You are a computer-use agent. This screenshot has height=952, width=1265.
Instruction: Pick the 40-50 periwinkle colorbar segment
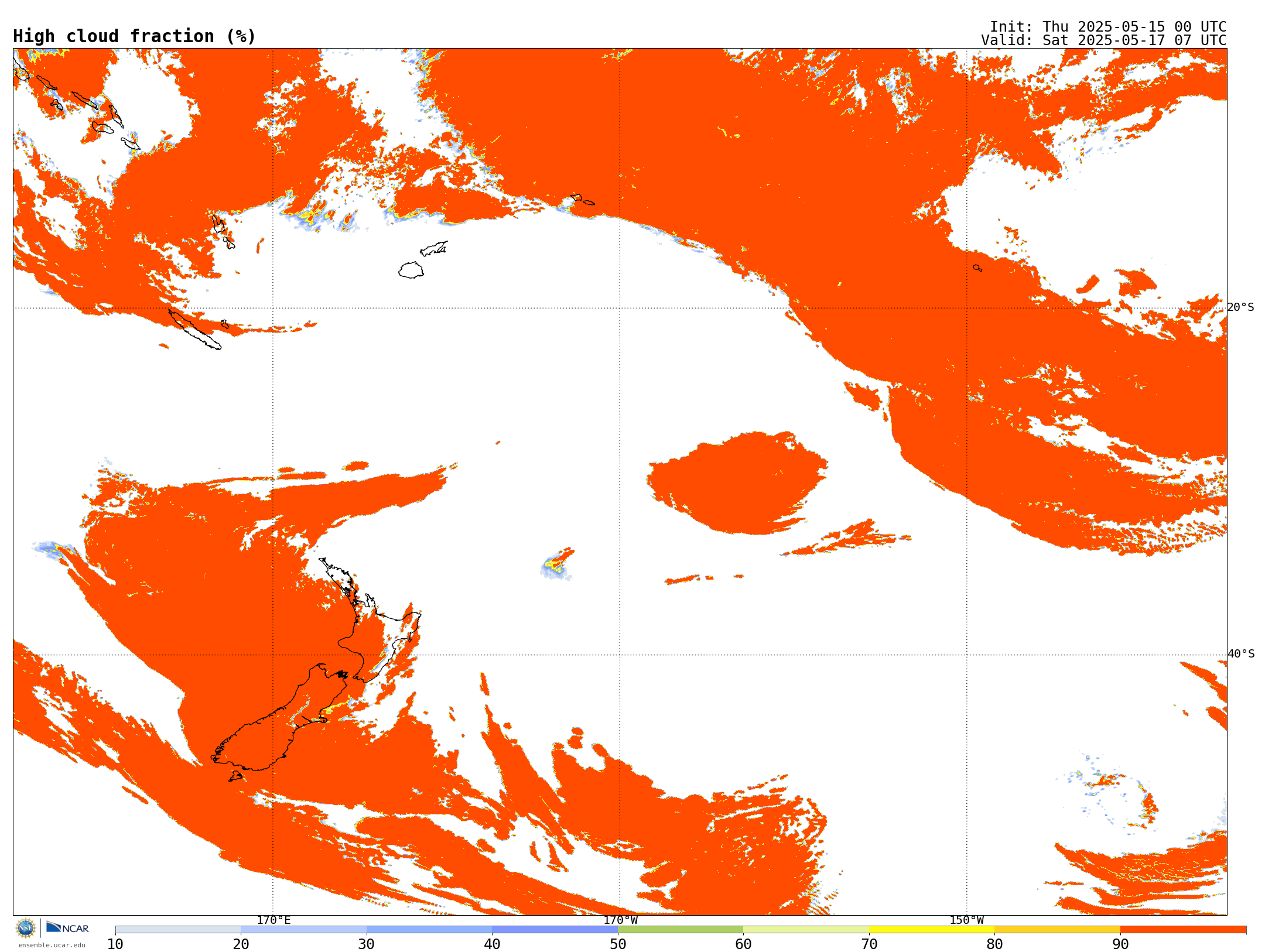coord(555,930)
